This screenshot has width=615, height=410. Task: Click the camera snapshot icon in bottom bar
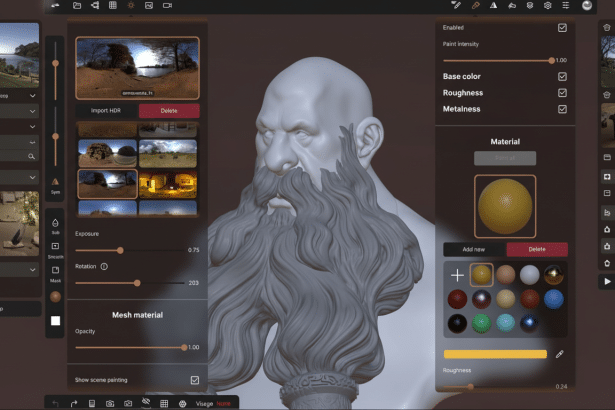[x=110, y=403]
